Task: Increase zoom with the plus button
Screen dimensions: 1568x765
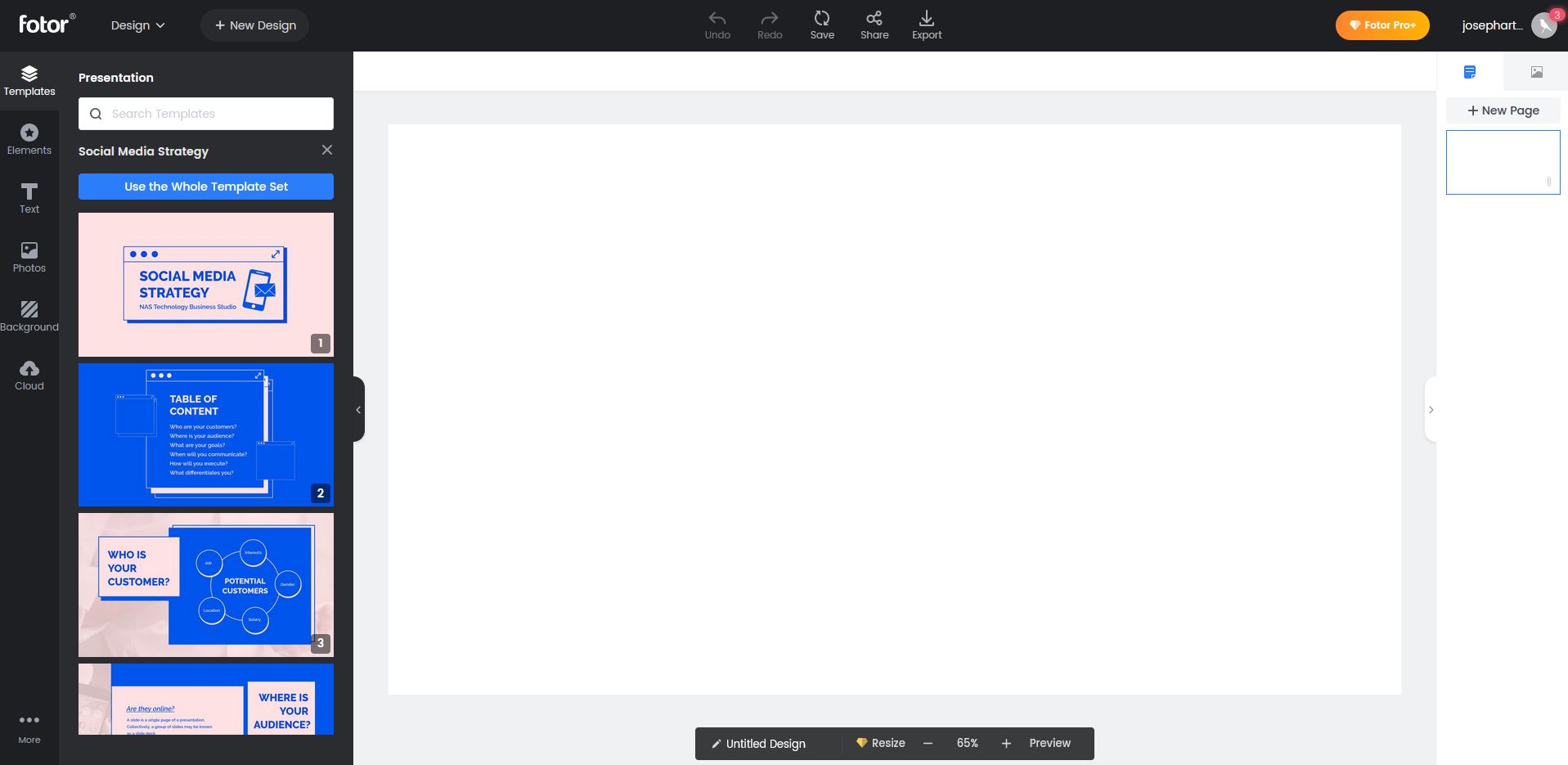Action: (x=1006, y=743)
